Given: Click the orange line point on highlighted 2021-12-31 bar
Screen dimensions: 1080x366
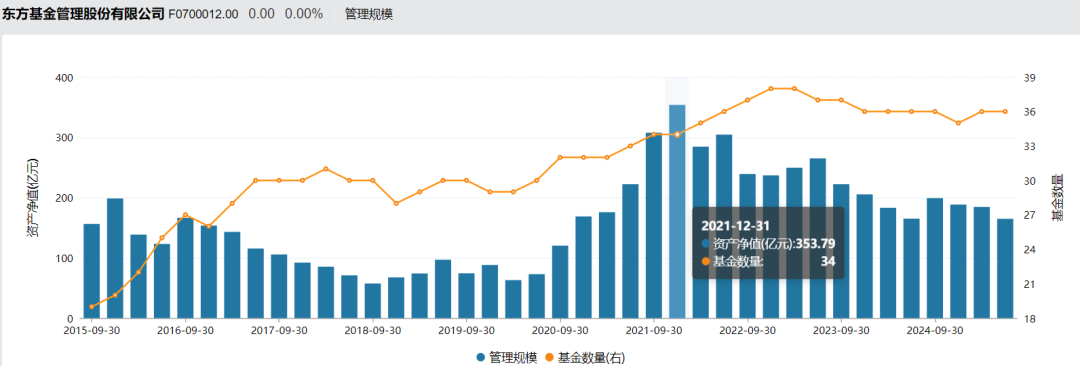Looking at the screenshot, I should [677, 134].
